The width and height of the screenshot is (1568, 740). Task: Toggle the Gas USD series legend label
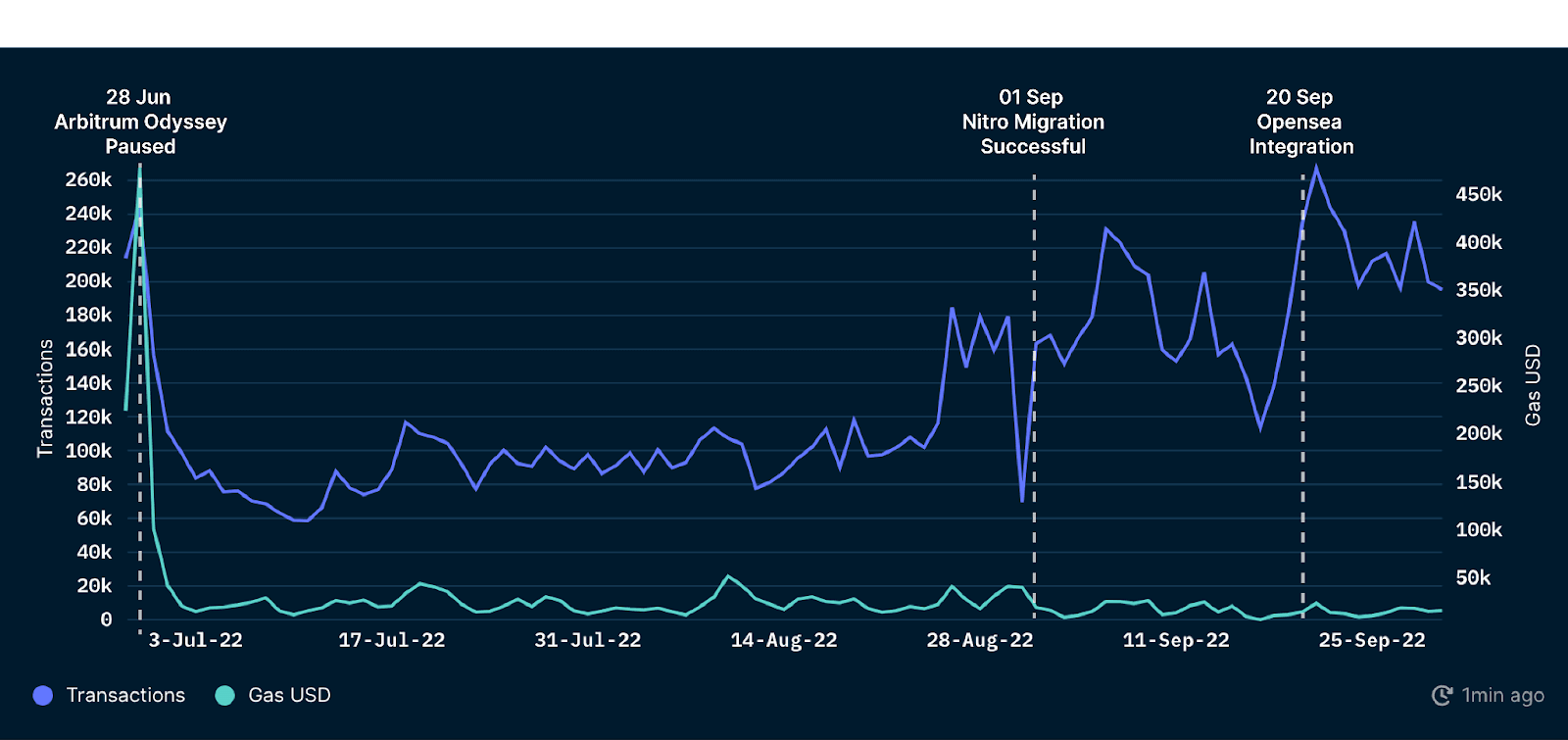[289, 695]
